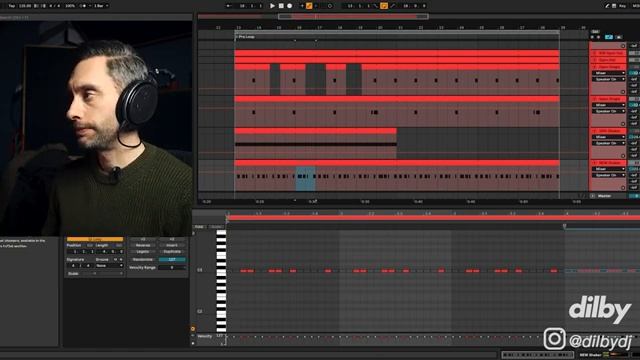Toggle the blue automation mode button
This screenshot has width=640, height=360.
pyautogui.click(x=609, y=37)
